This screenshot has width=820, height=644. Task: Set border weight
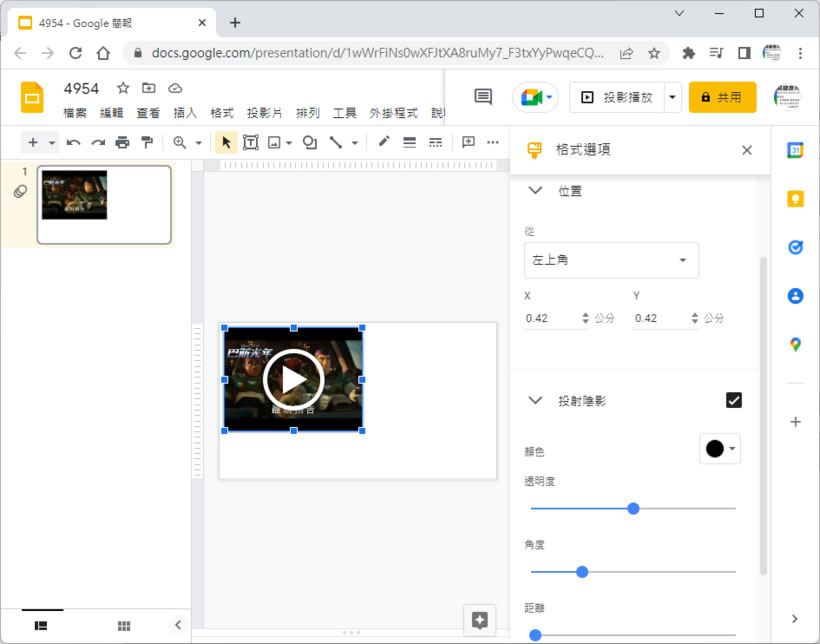click(x=409, y=142)
